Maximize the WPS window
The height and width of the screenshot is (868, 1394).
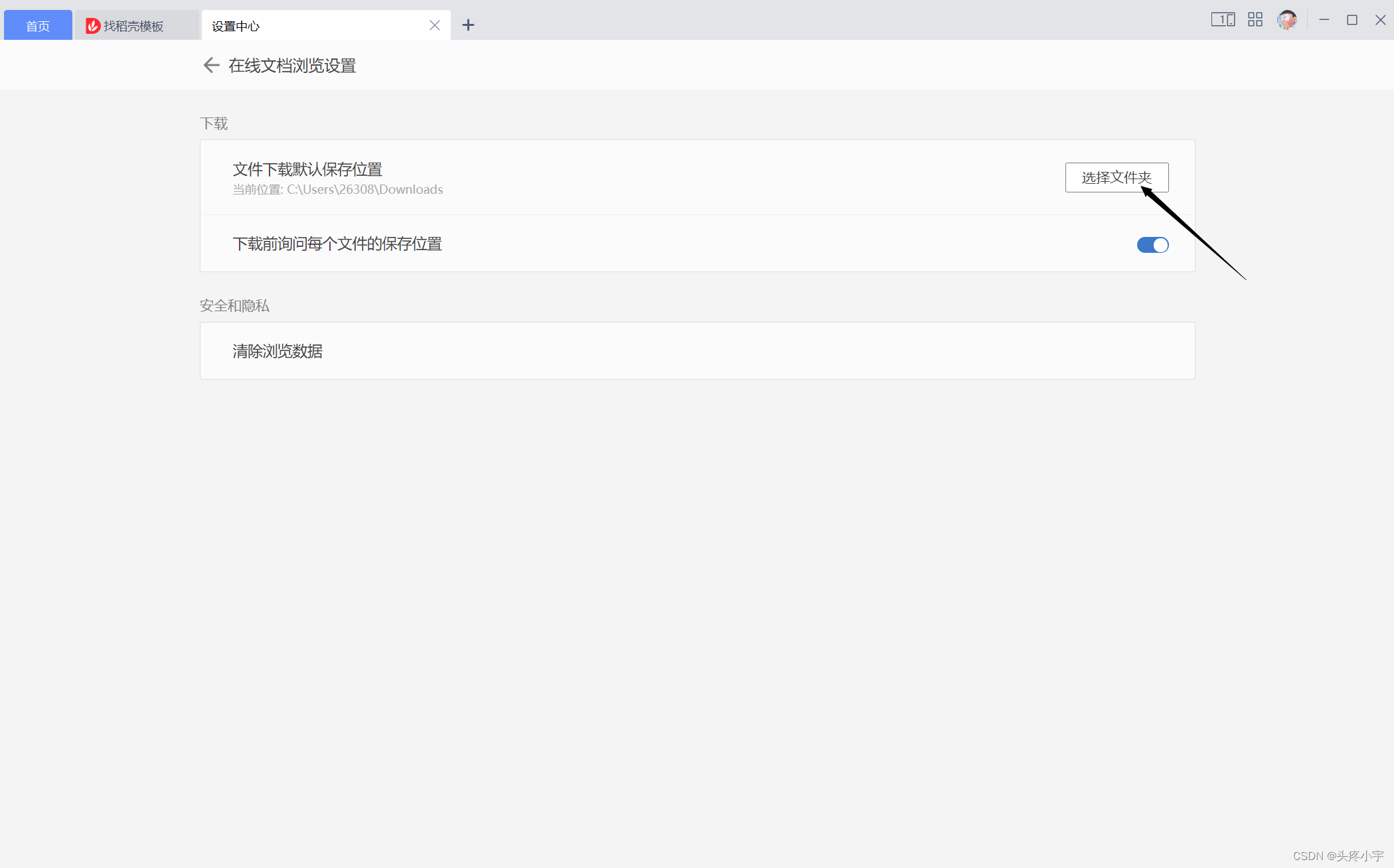[x=1352, y=20]
